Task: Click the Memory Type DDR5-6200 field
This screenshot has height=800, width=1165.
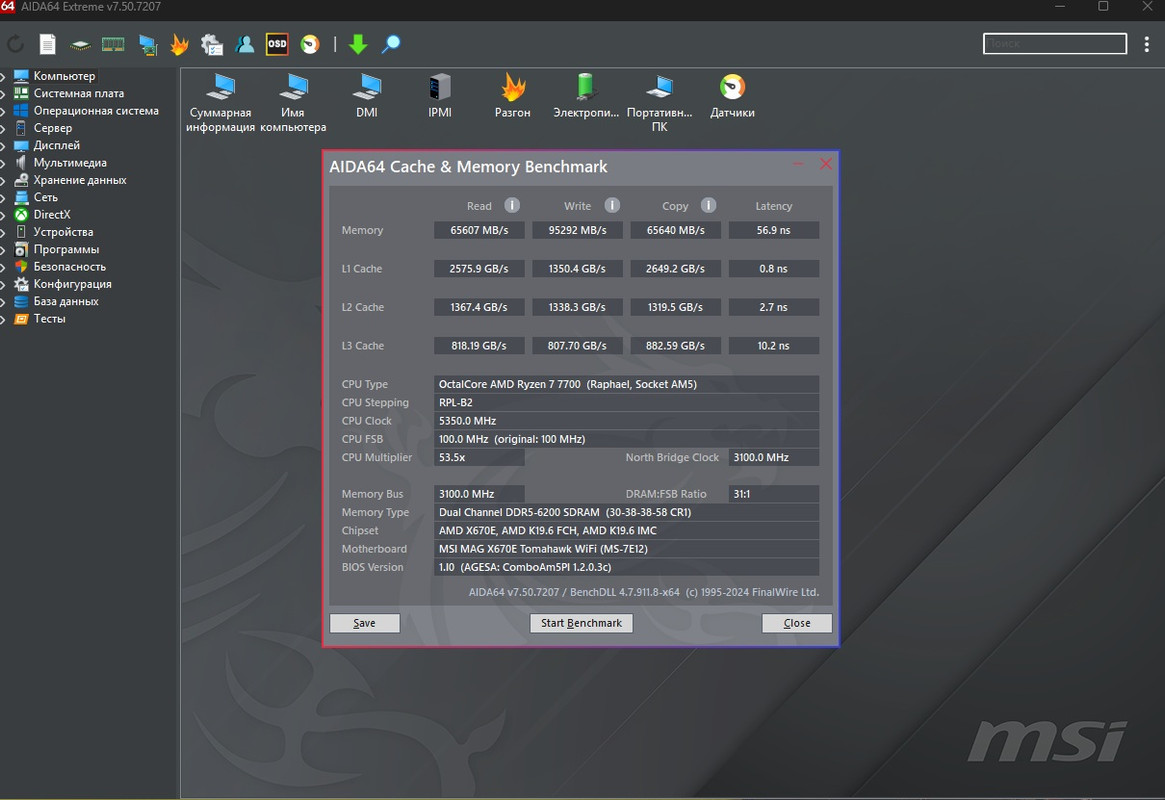Action: (x=626, y=513)
